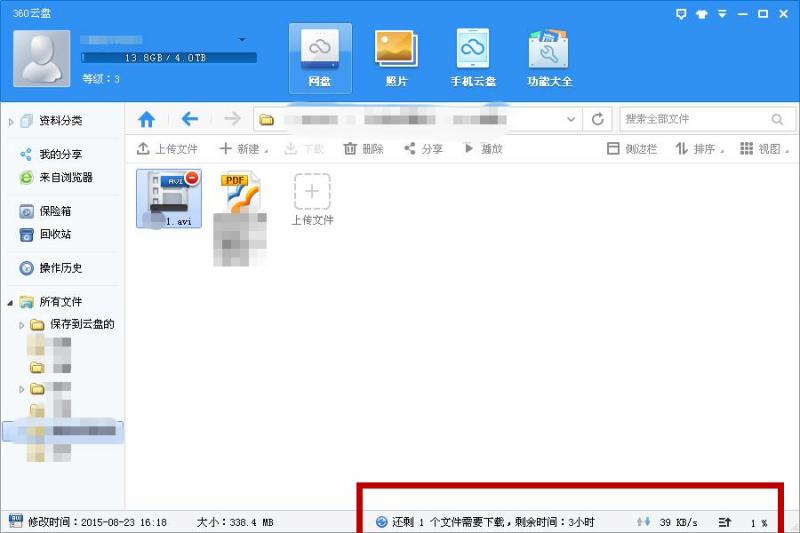Click the 13.8GB / 4.0TB storage bar

coord(169,58)
